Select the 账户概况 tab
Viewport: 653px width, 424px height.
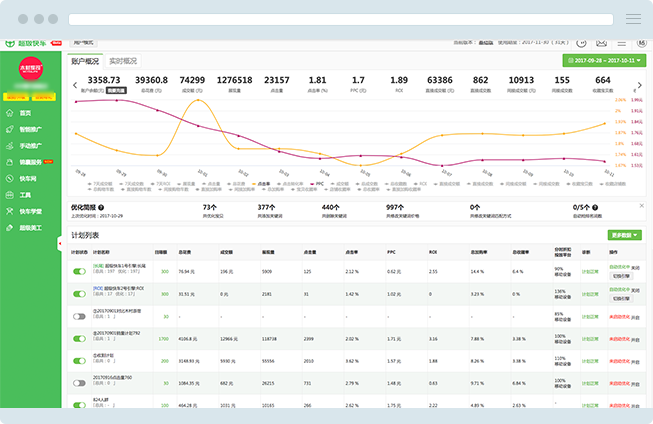pos(86,61)
